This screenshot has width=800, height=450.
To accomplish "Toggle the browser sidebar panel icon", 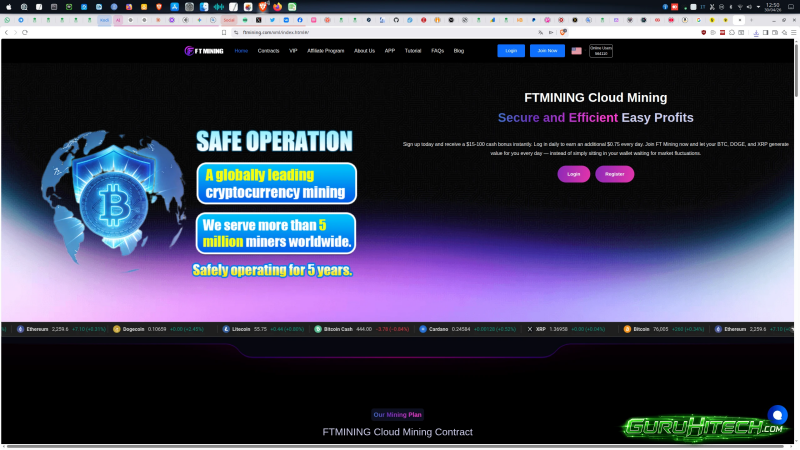I will tap(765, 32).
